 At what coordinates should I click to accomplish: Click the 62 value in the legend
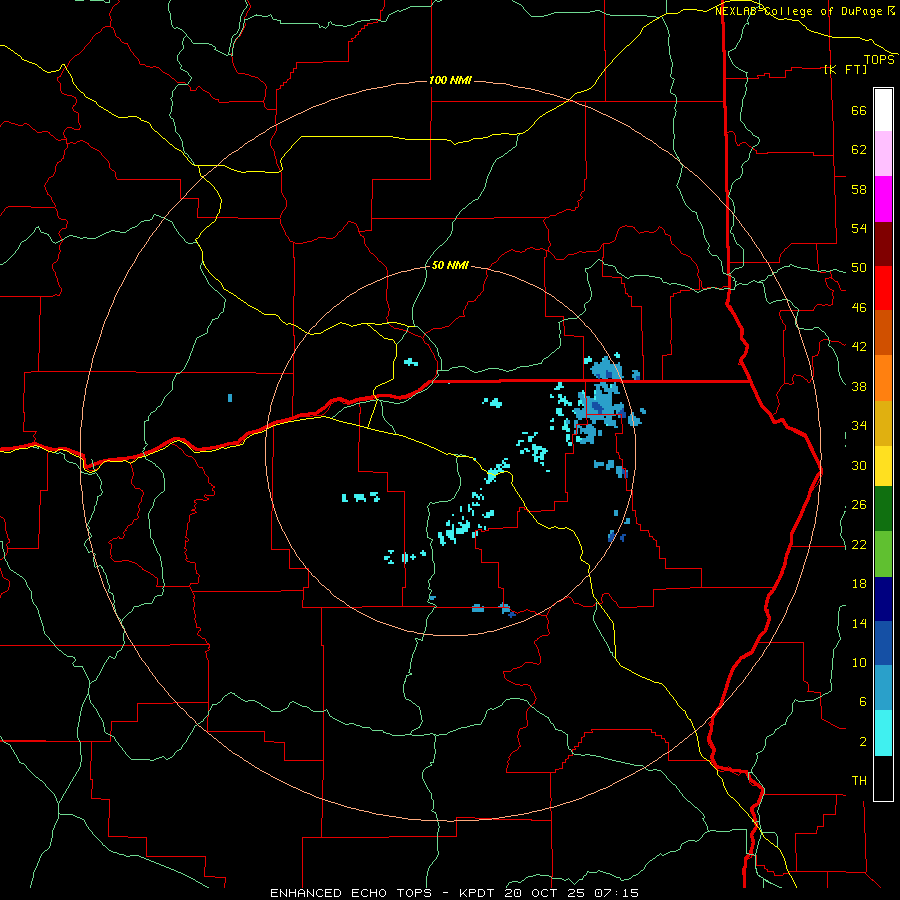pyautogui.click(x=859, y=150)
